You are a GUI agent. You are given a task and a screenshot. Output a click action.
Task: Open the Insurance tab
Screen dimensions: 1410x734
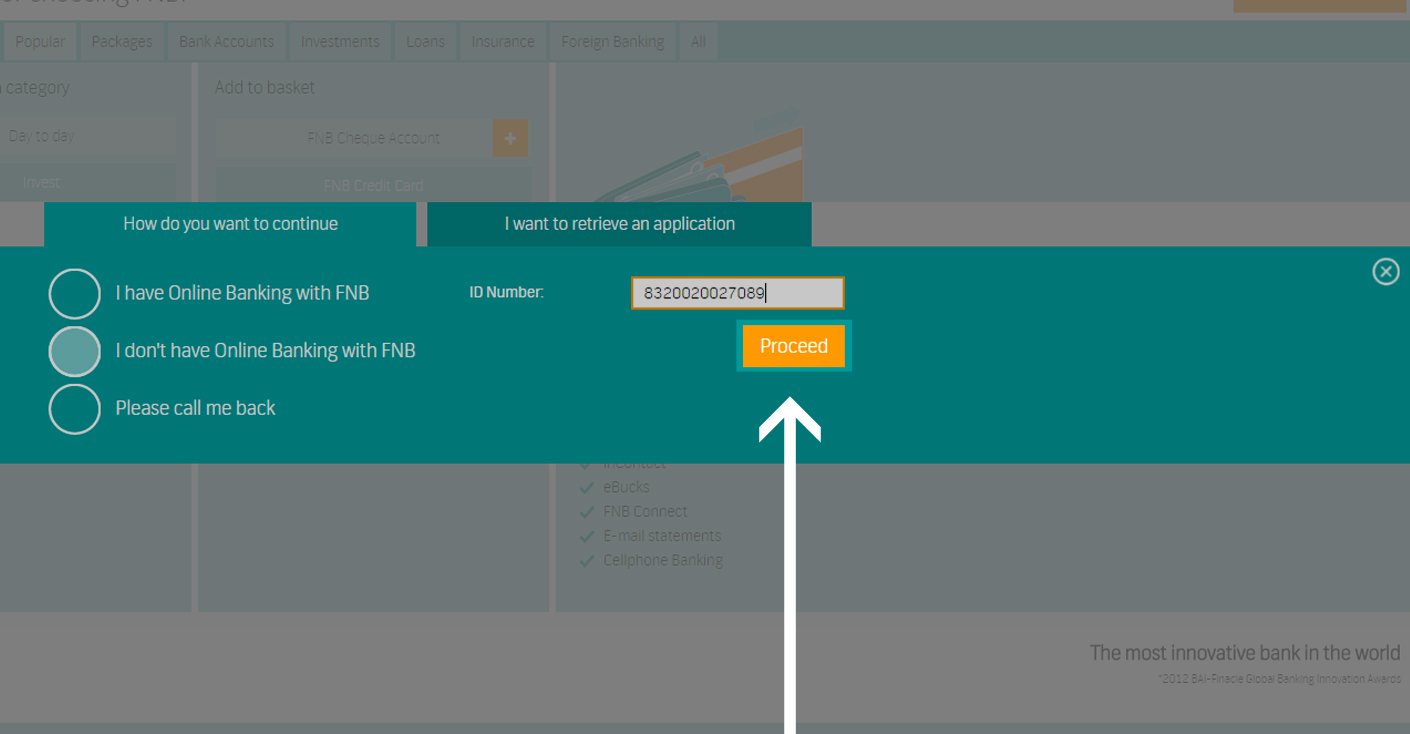[x=503, y=42]
